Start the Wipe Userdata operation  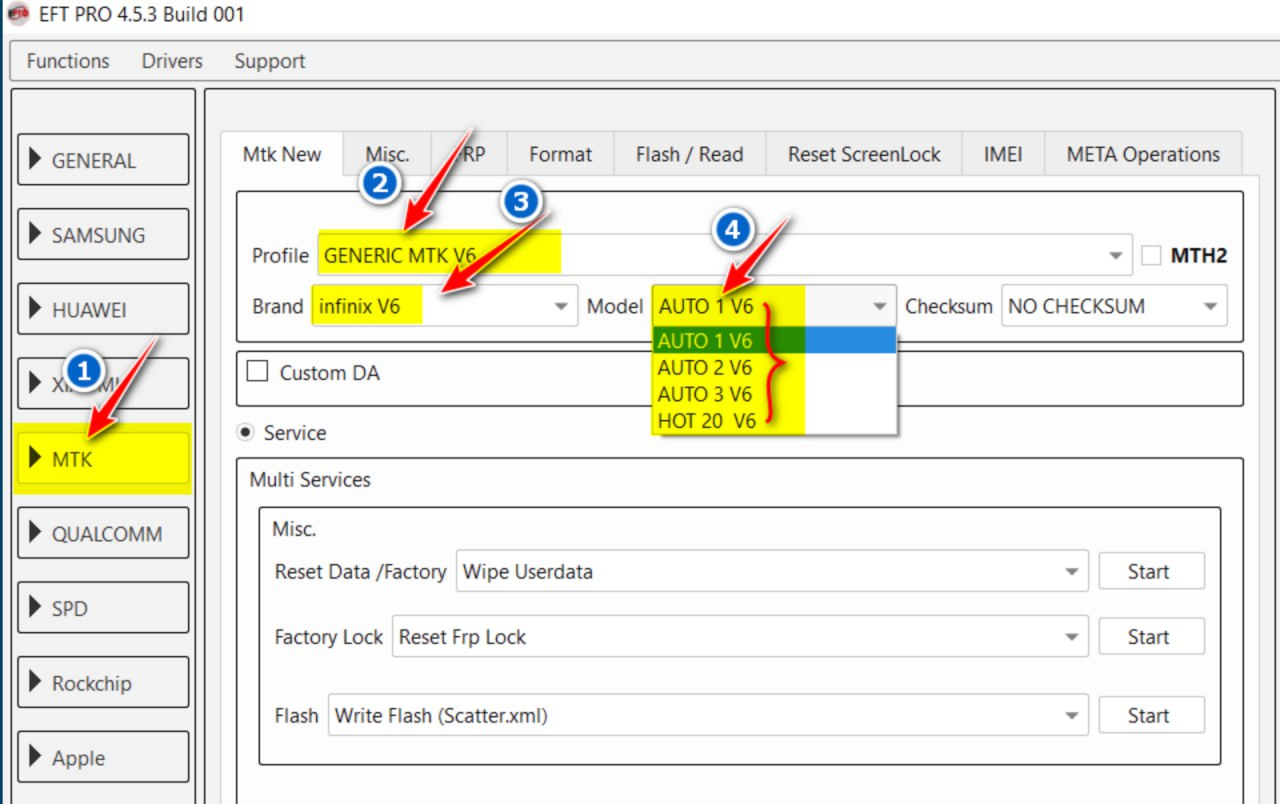coord(1152,572)
